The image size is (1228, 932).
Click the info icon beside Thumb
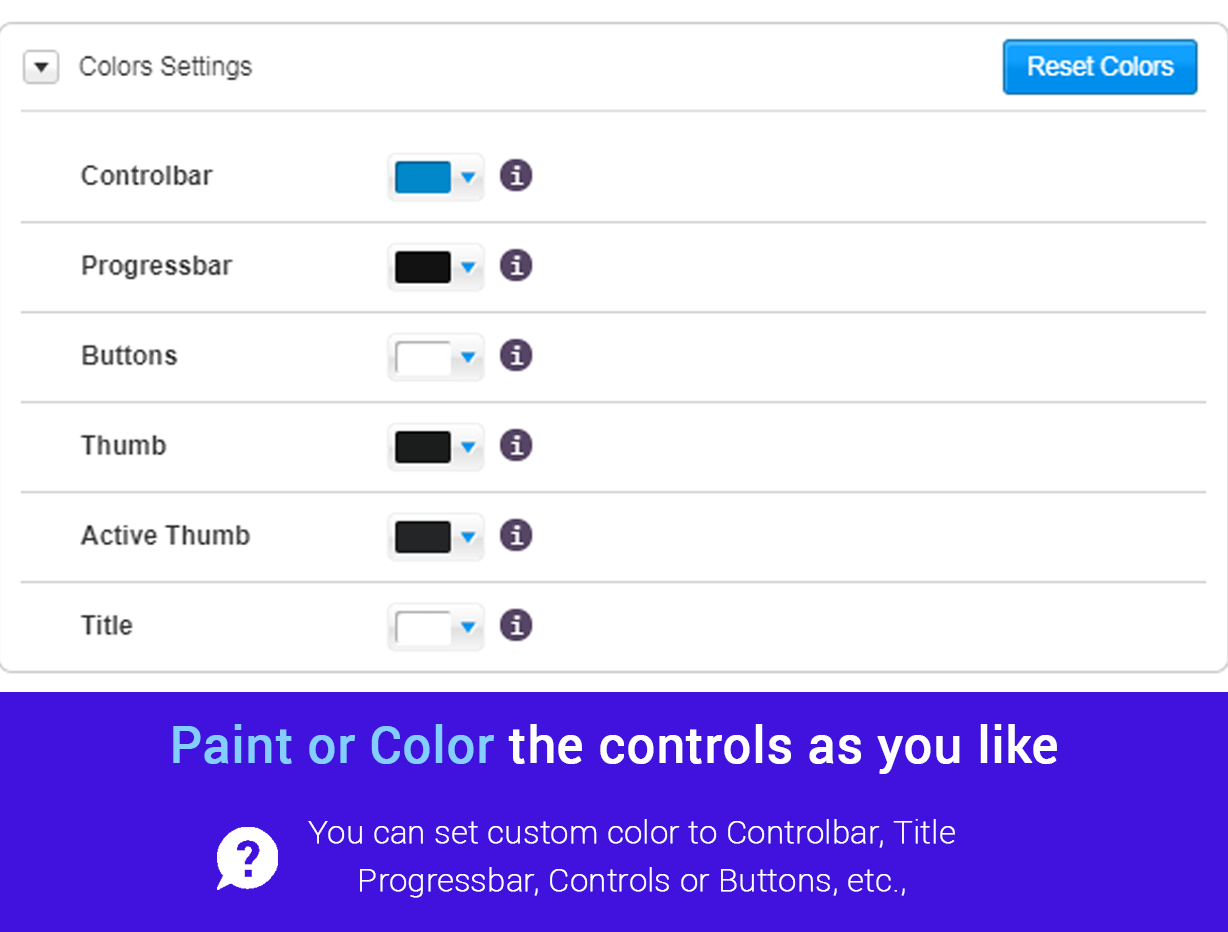(x=515, y=446)
